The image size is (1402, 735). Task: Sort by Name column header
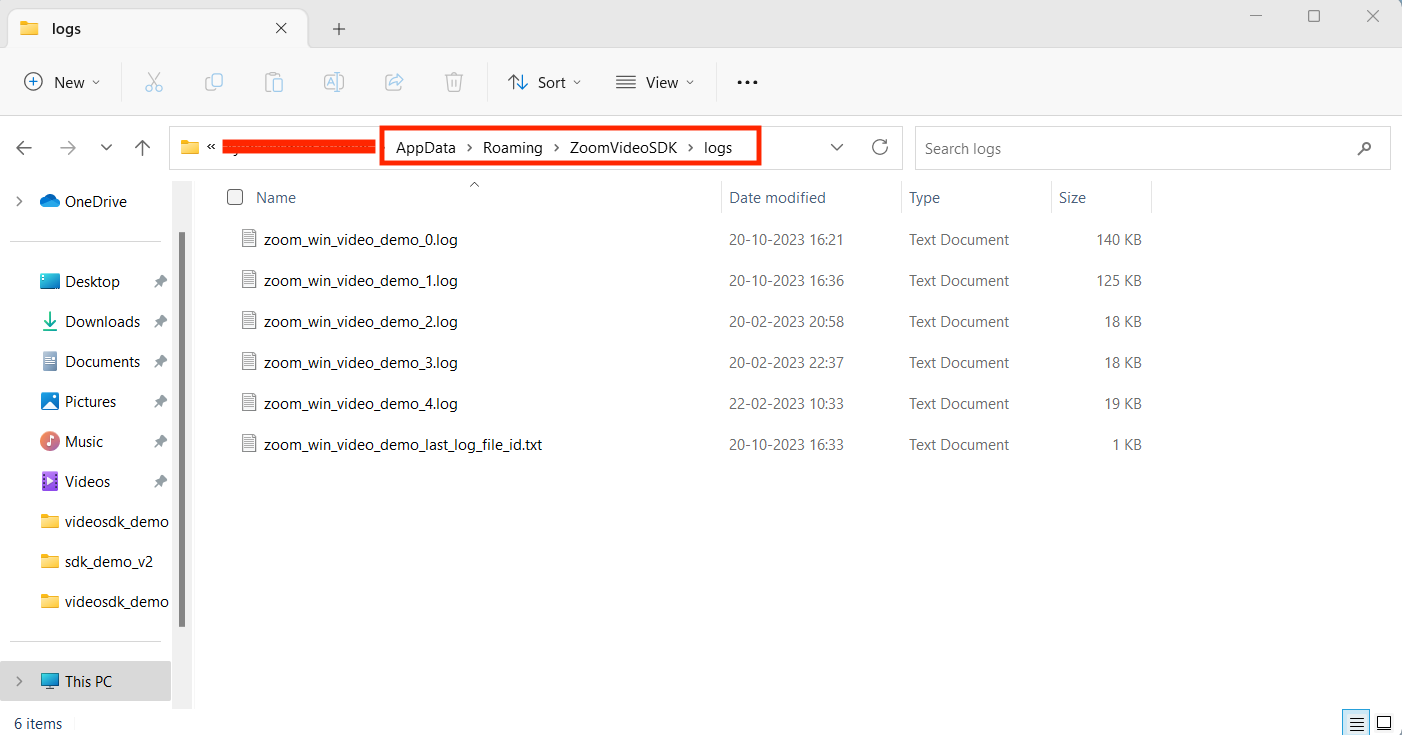276,198
